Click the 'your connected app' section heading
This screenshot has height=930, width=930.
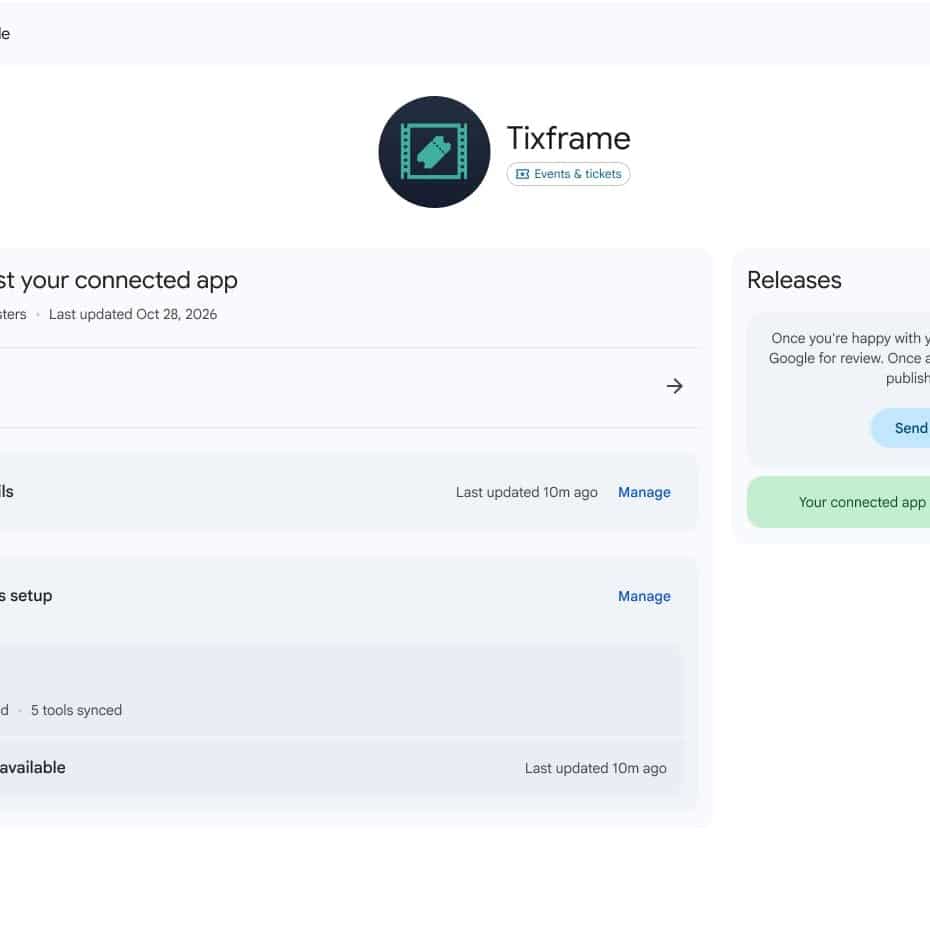click(x=119, y=280)
